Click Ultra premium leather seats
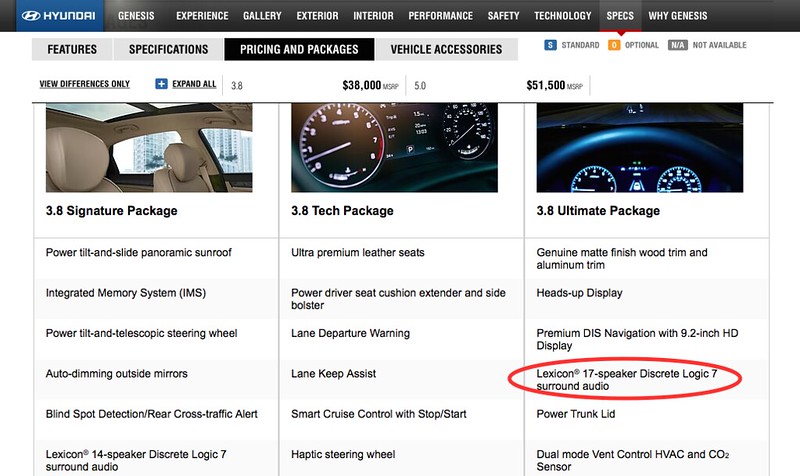Image resolution: width=800 pixels, height=476 pixels. (358, 253)
